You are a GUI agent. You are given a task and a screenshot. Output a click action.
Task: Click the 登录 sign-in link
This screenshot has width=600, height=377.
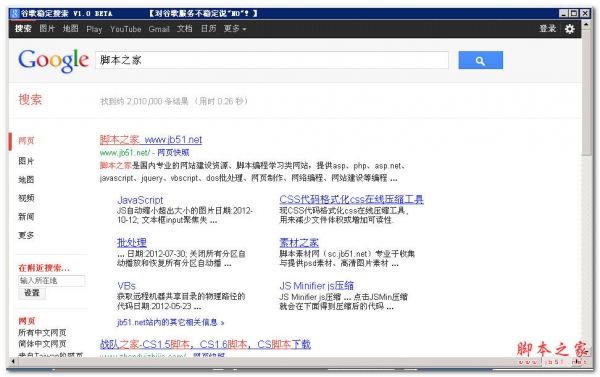point(548,29)
